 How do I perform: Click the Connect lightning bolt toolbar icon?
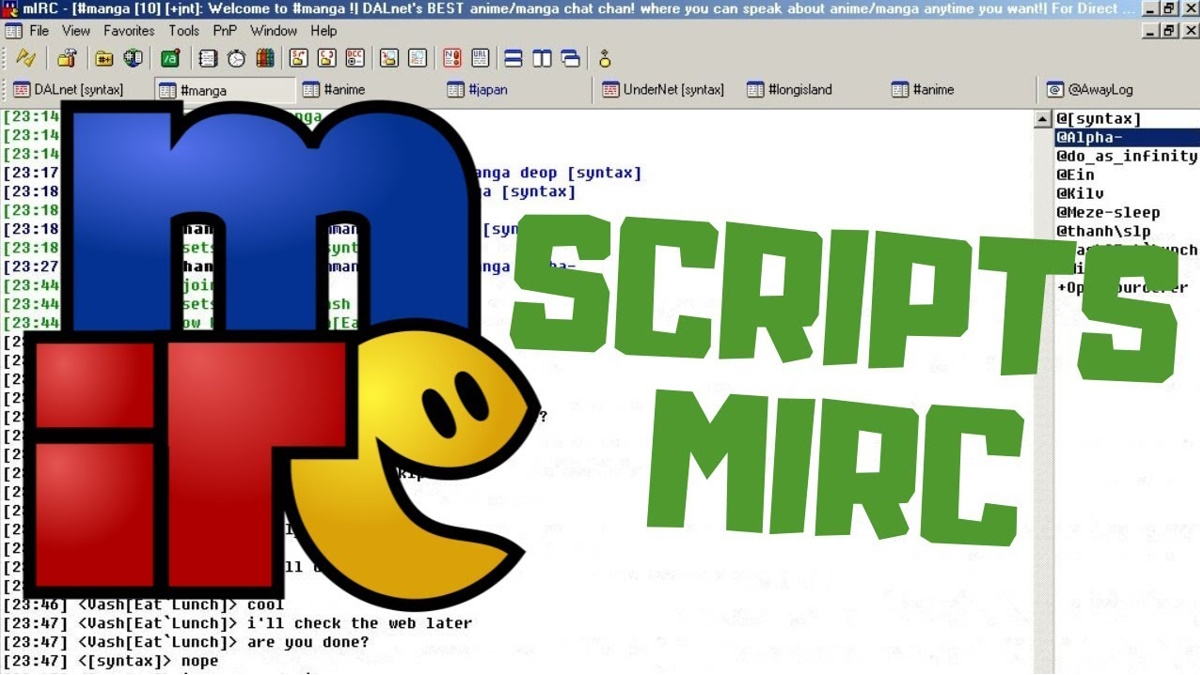(x=27, y=58)
